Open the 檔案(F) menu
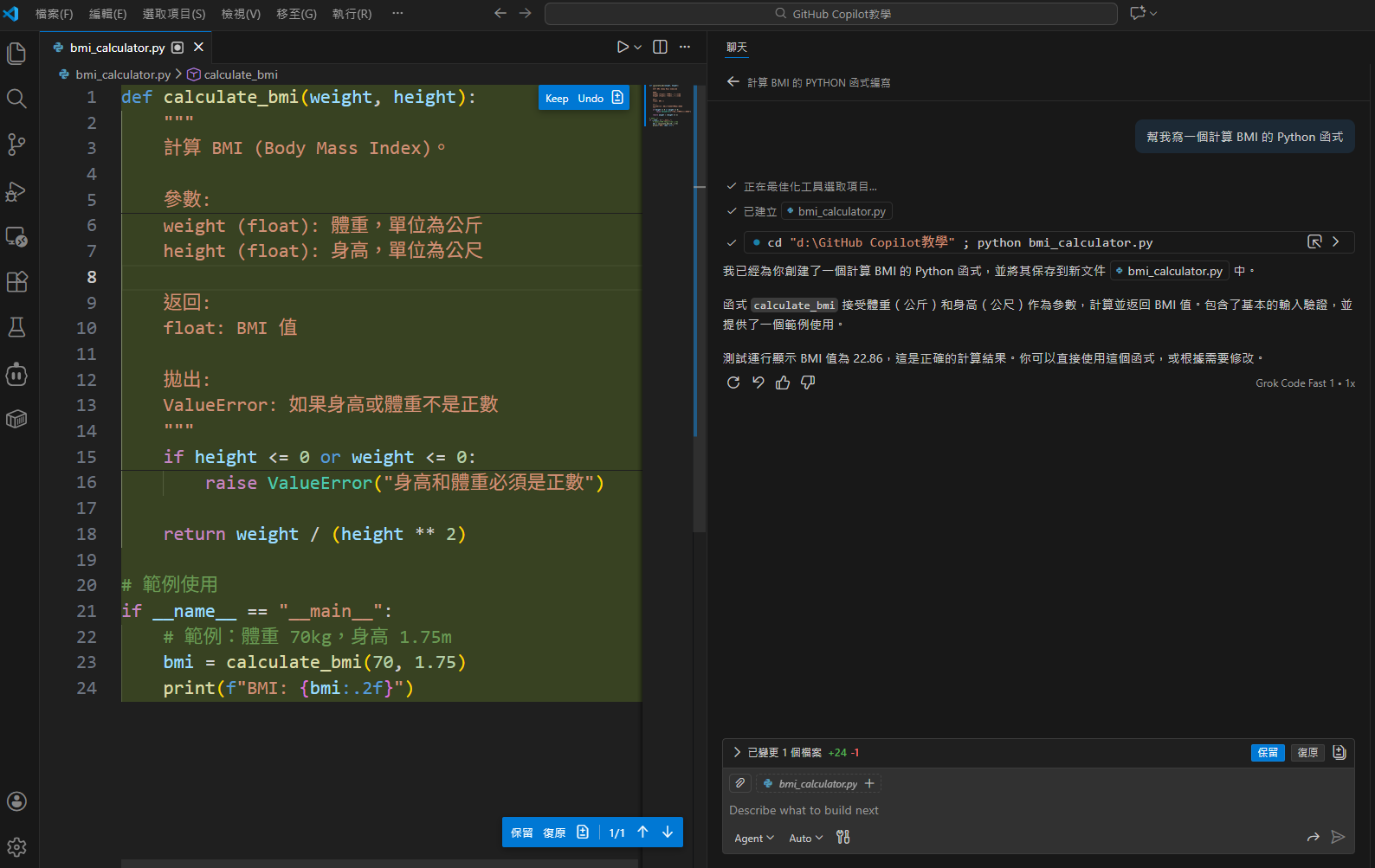Image resolution: width=1375 pixels, height=868 pixels. tap(54, 14)
